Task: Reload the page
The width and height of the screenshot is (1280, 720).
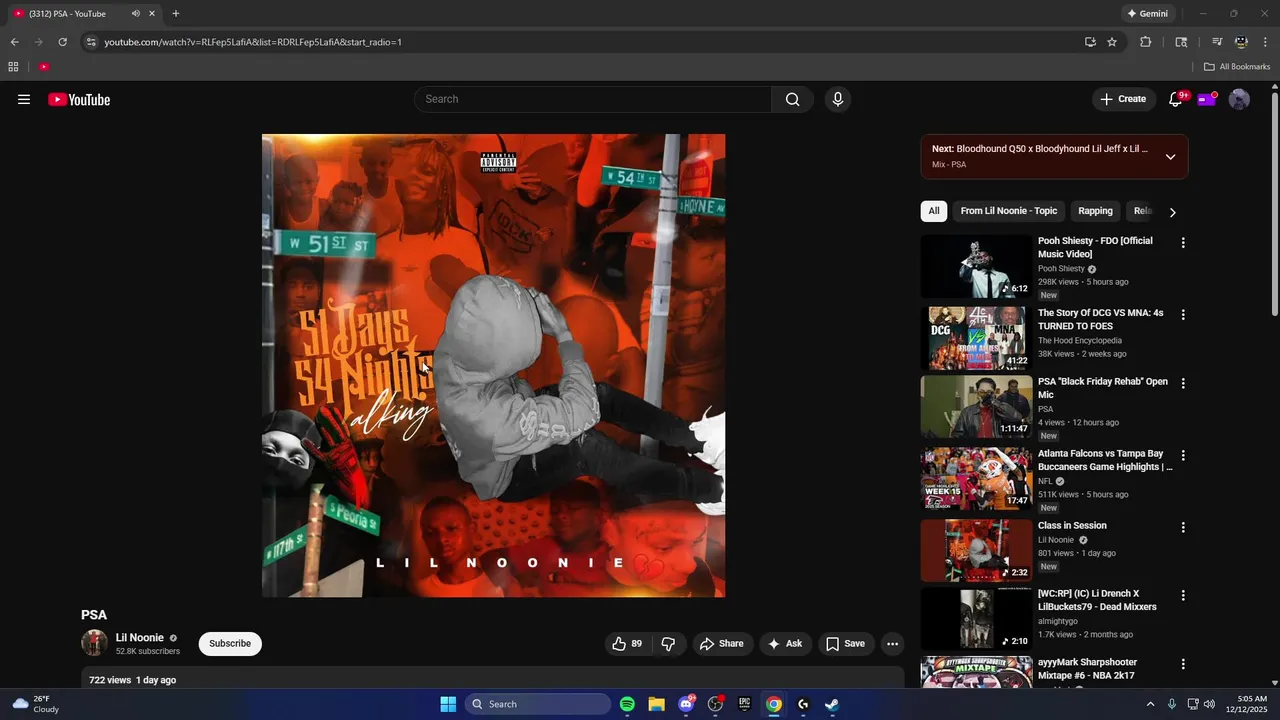Action: (62, 42)
